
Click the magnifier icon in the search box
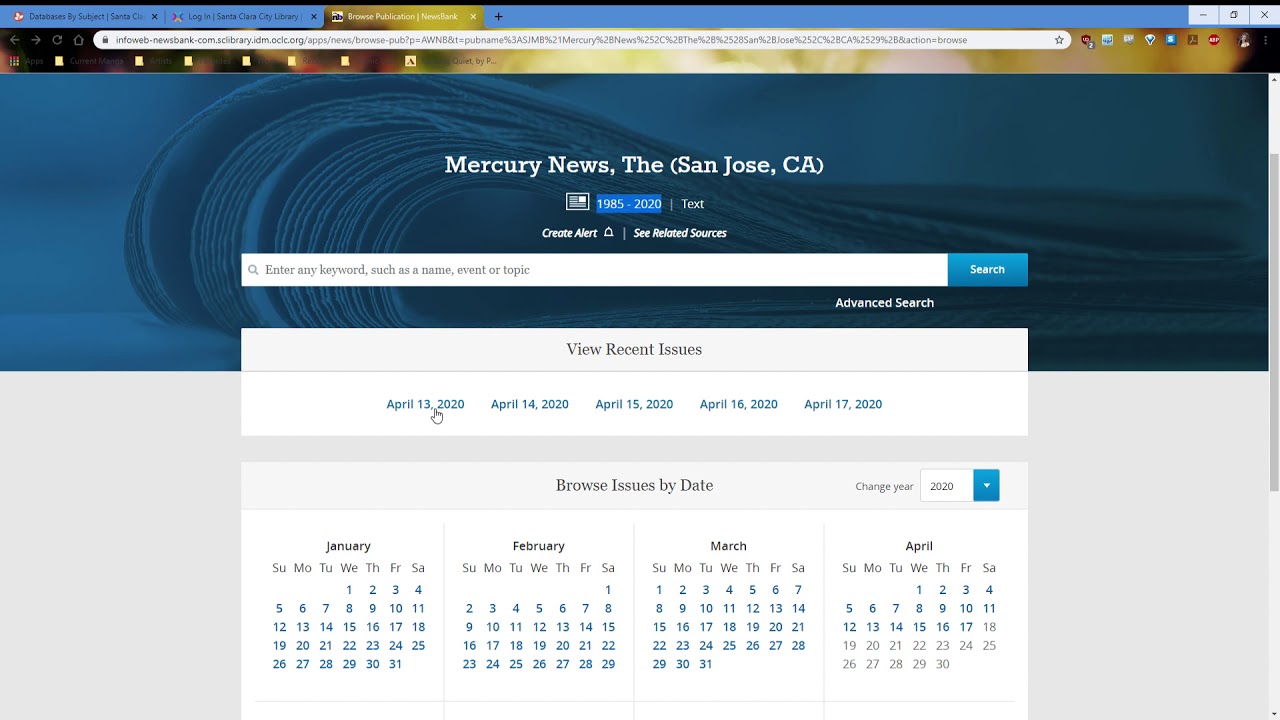coord(253,270)
